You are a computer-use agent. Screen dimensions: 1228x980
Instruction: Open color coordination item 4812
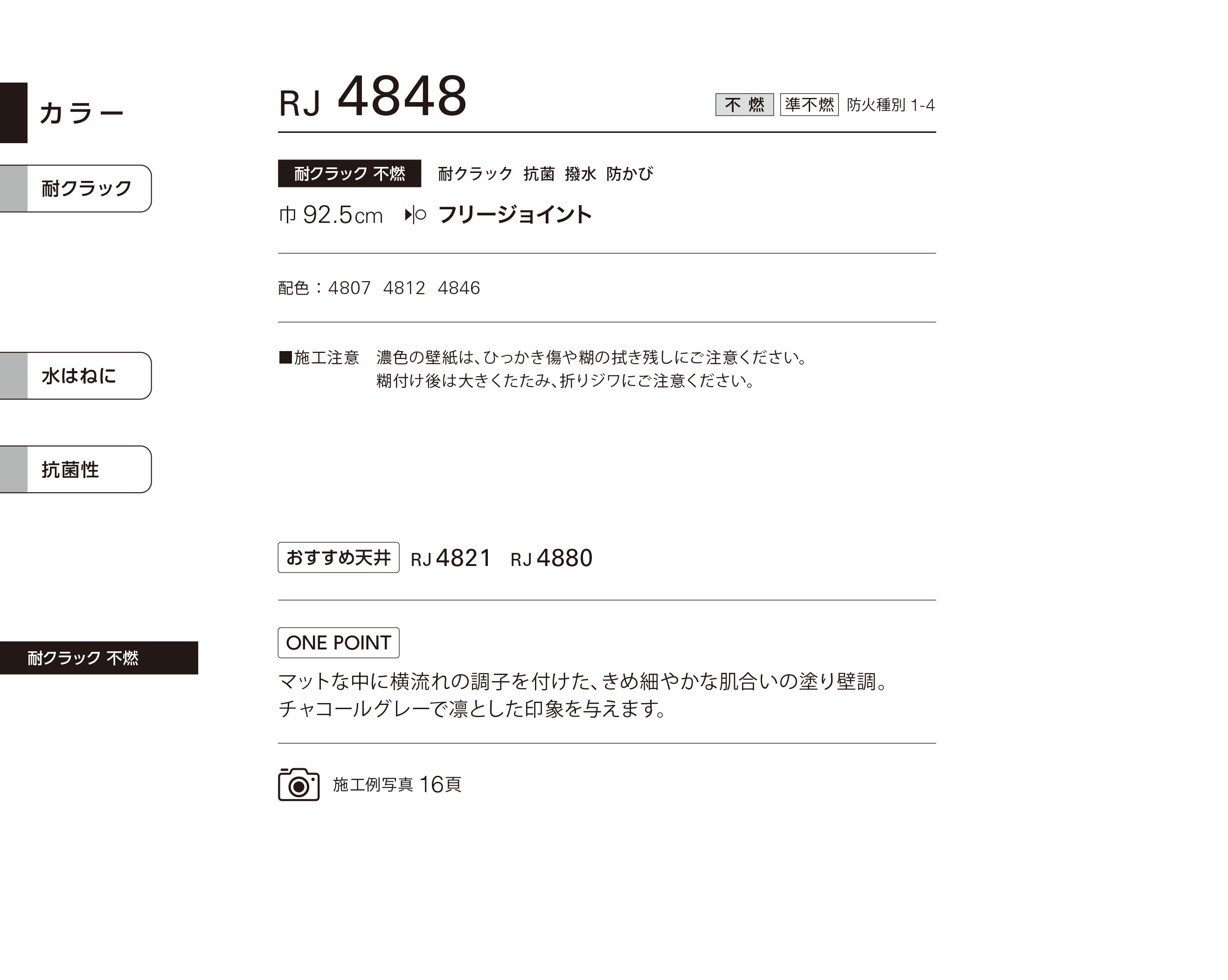(404, 288)
